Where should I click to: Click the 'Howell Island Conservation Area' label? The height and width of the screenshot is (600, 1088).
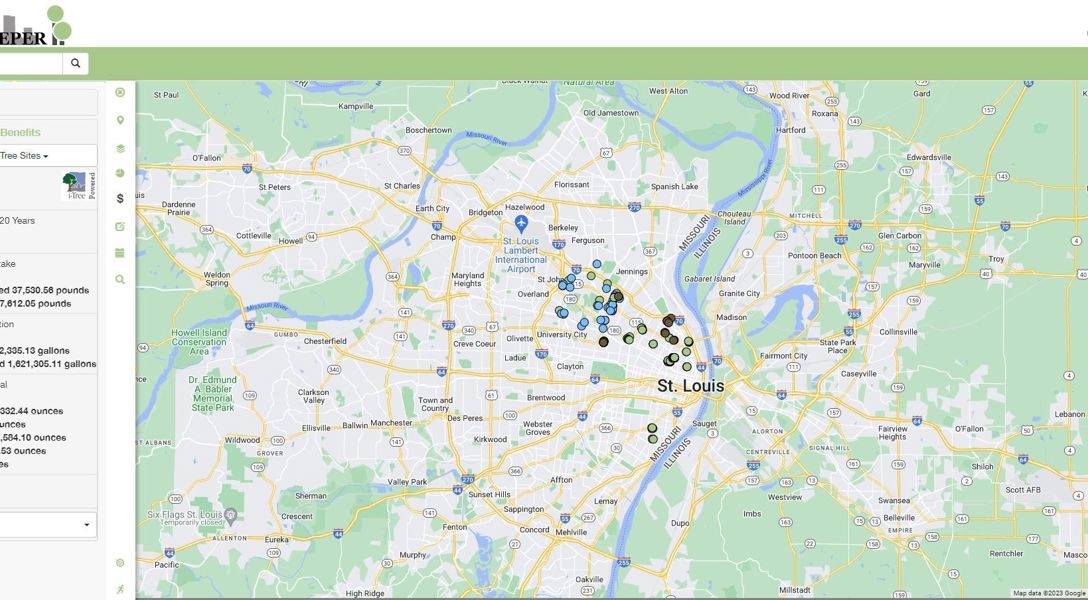click(199, 342)
